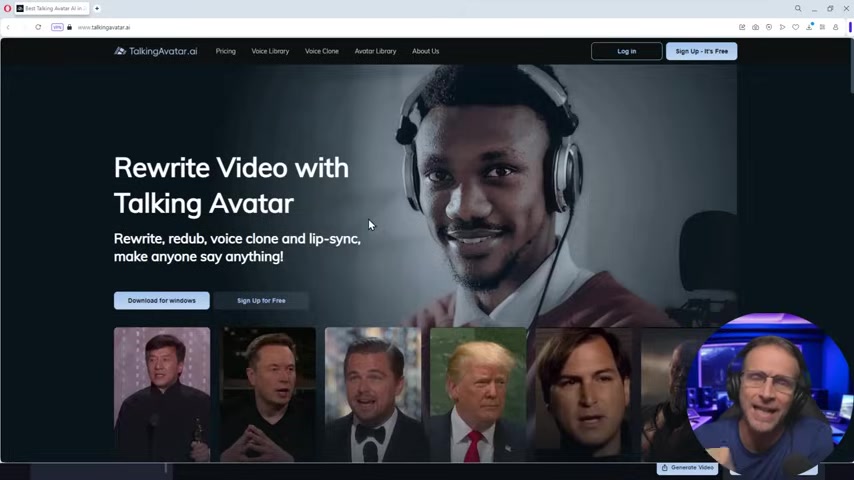Open the profile account icon
This screenshot has height=480, width=854.
(835, 27)
